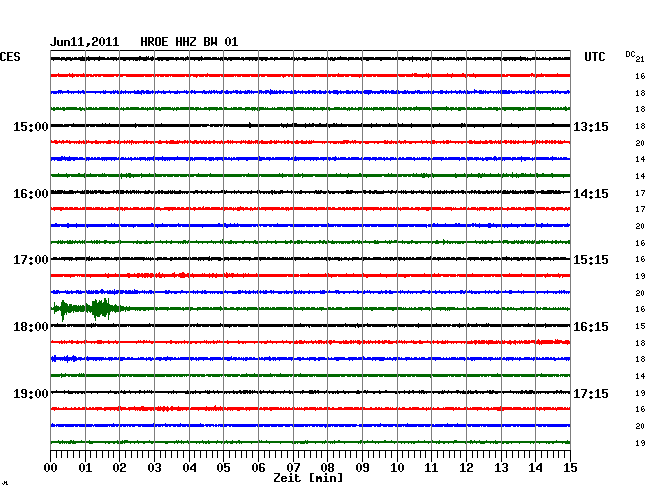Image resolution: width=650 pixels, height=494 pixels.
Task: Click the 16:15 UTC time label
Action: pos(591,327)
